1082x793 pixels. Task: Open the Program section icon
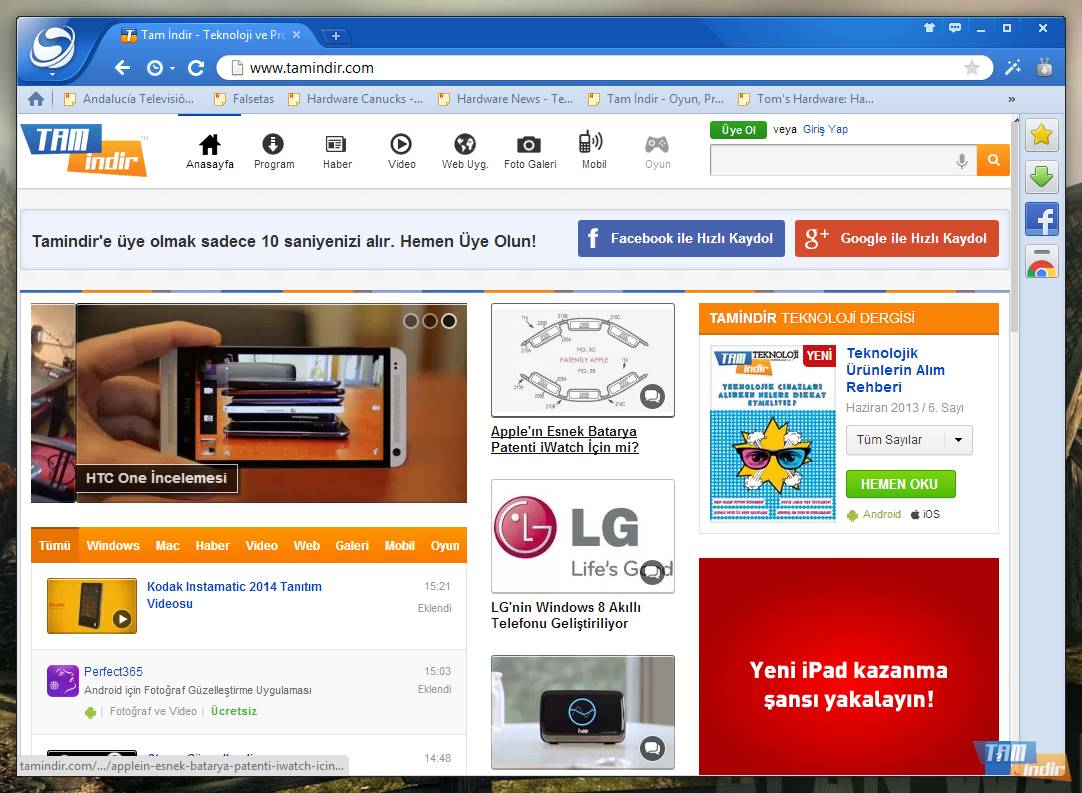273,143
